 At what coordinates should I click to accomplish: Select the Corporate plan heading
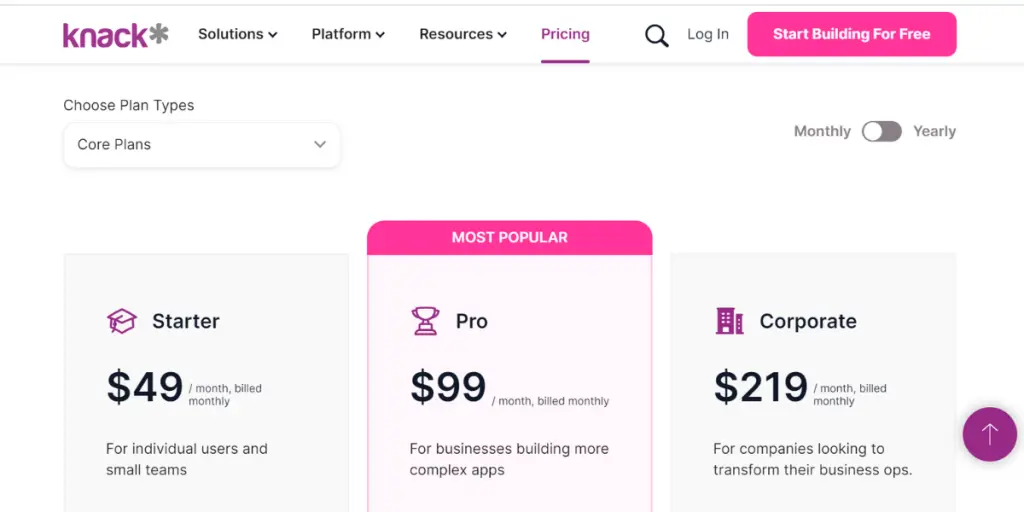tap(808, 321)
